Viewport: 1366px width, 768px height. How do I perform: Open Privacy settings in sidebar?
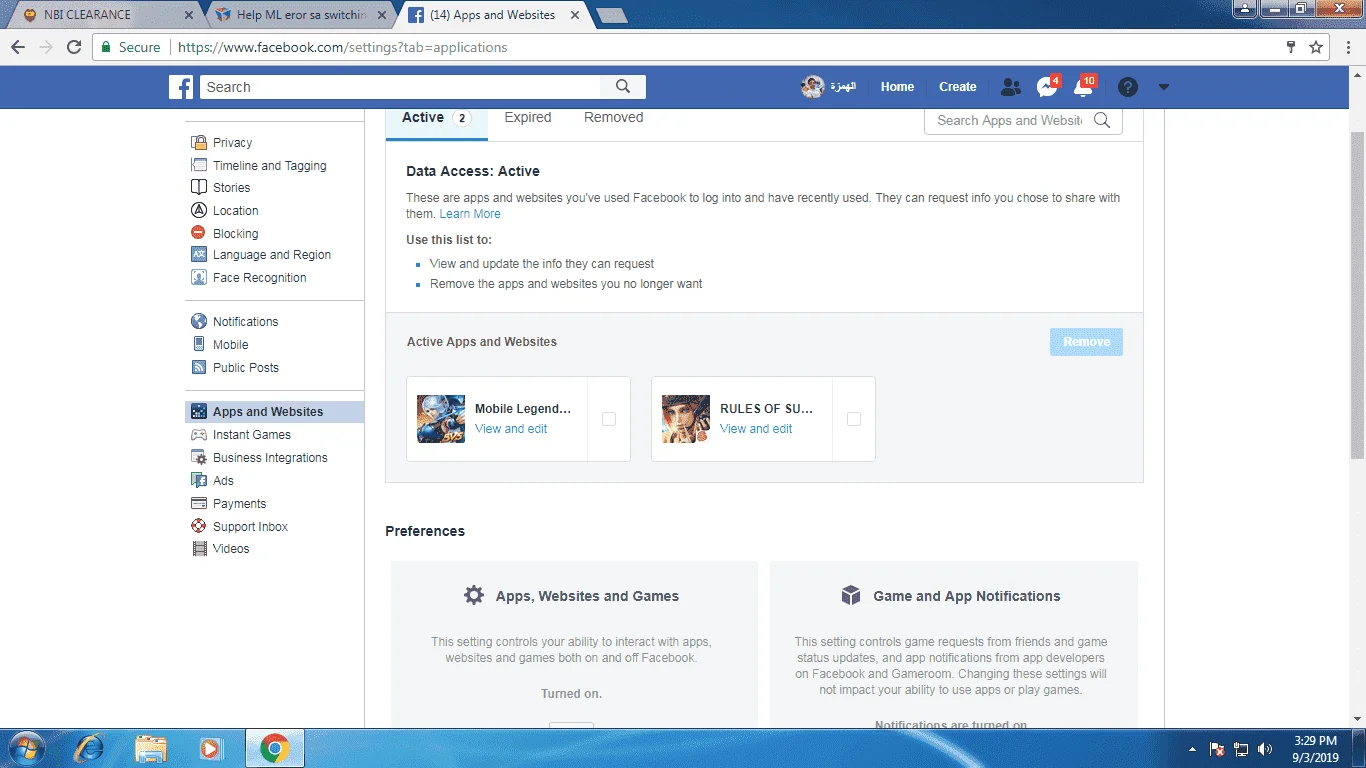232,143
